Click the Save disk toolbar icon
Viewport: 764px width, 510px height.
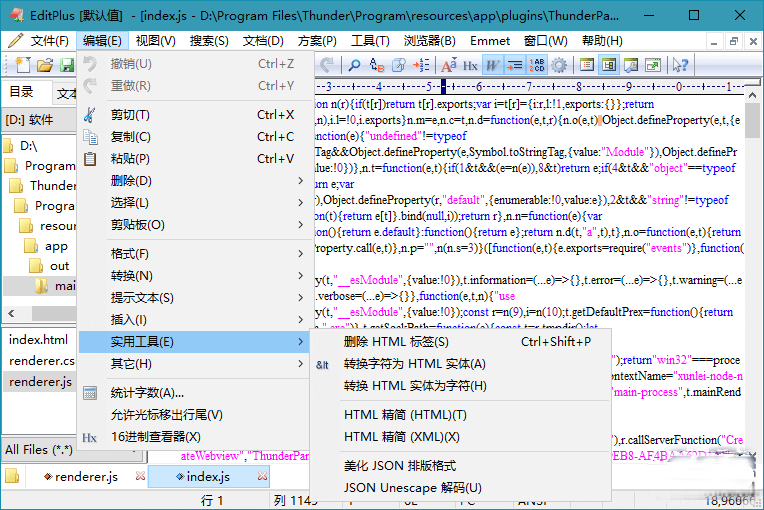click(67, 65)
